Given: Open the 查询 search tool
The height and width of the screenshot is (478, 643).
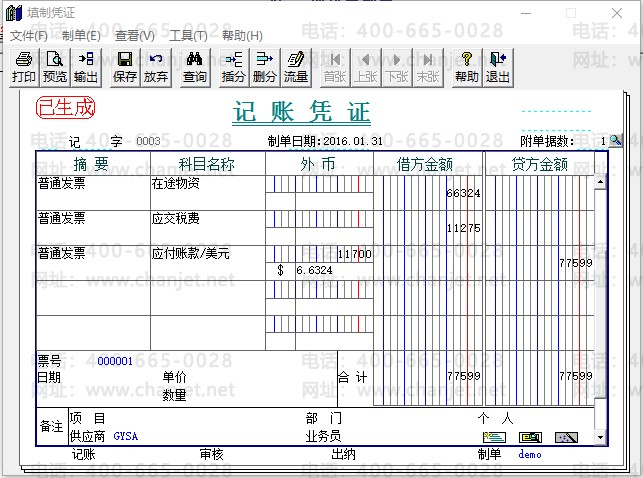Looking at the screenshot, I should pyautogui.click(x=195, y=67).
